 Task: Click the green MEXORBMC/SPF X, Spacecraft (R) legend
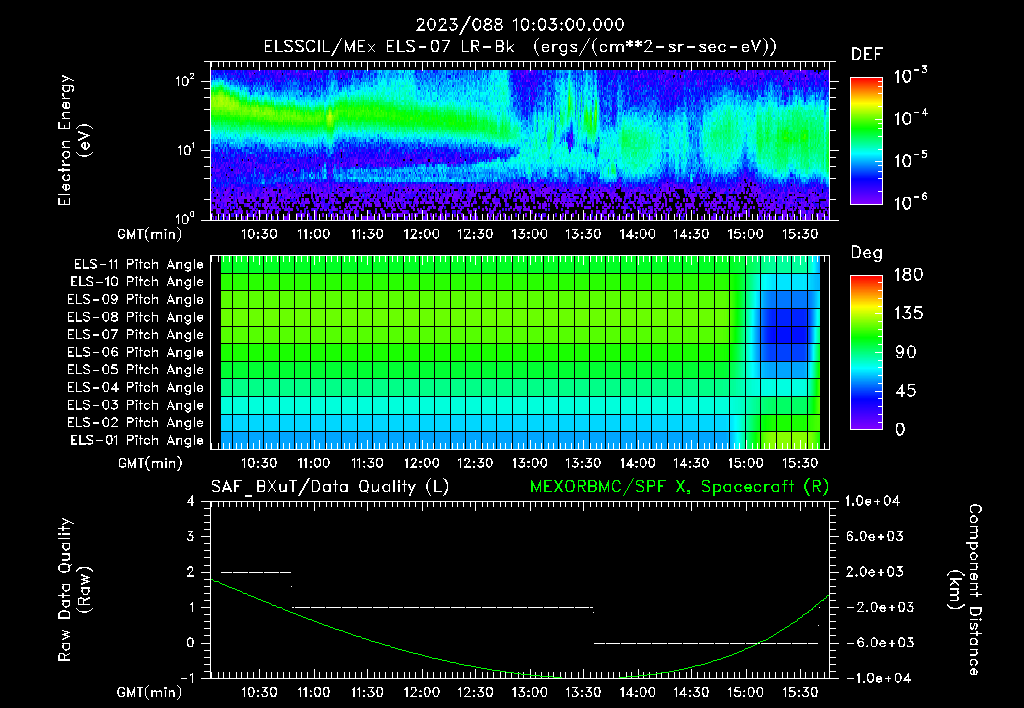click(x=679, y=487)
